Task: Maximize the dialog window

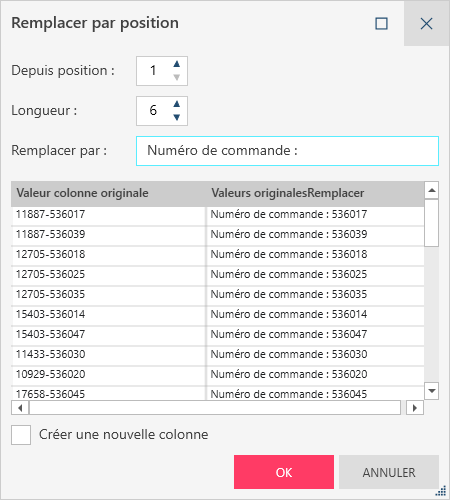Action: (381, 24)
